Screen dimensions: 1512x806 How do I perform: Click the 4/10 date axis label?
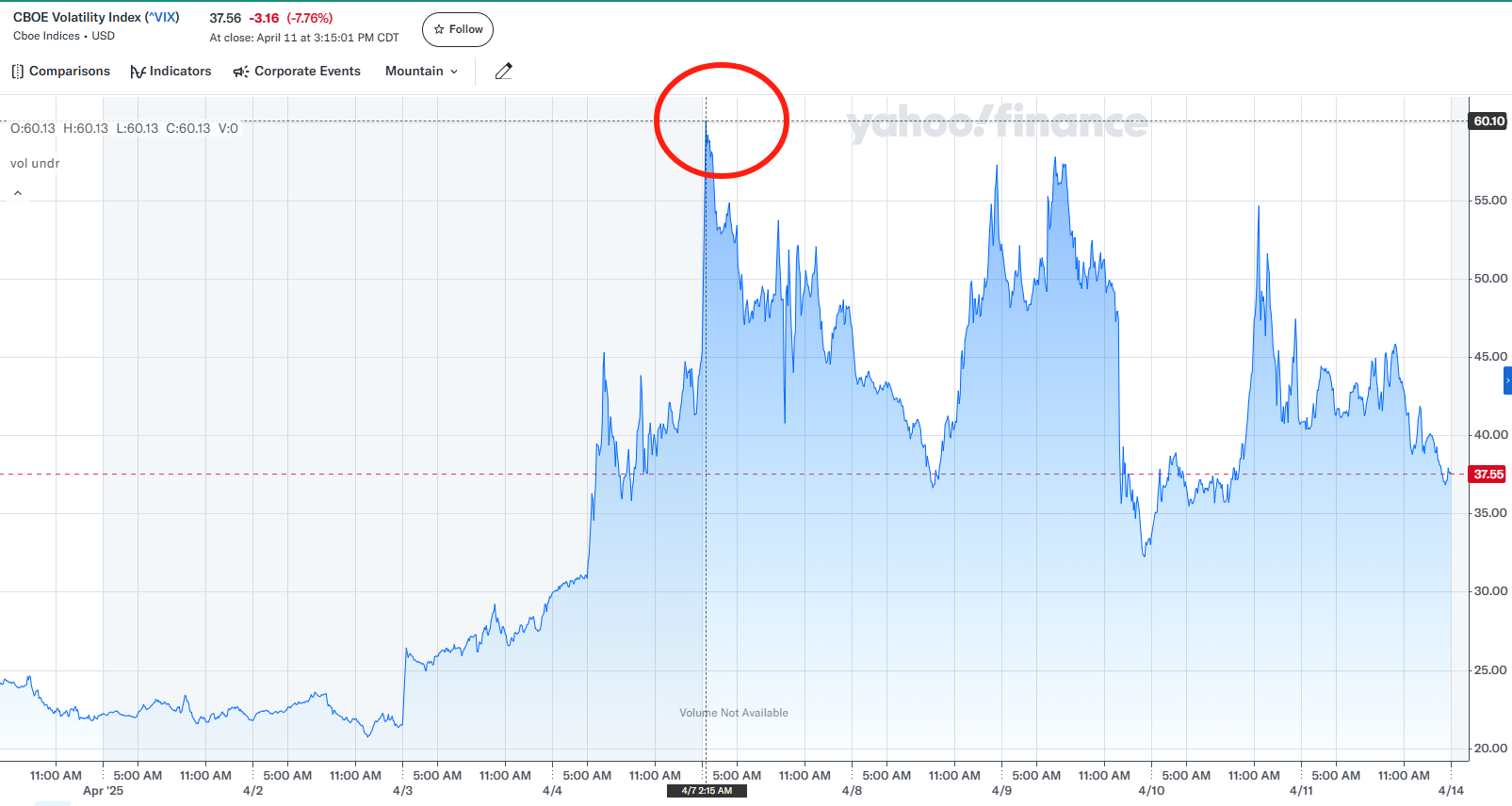point(1151,791)
